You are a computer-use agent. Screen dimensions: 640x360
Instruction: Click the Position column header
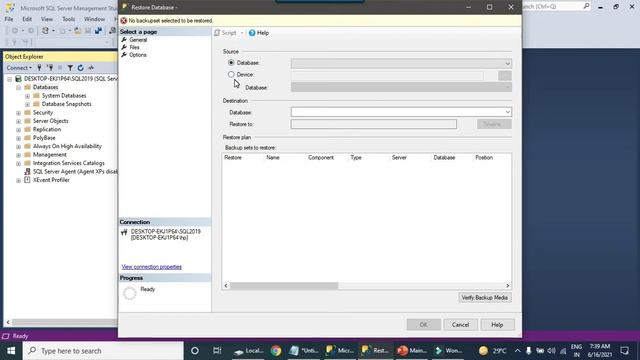click(x=484, y=158)
